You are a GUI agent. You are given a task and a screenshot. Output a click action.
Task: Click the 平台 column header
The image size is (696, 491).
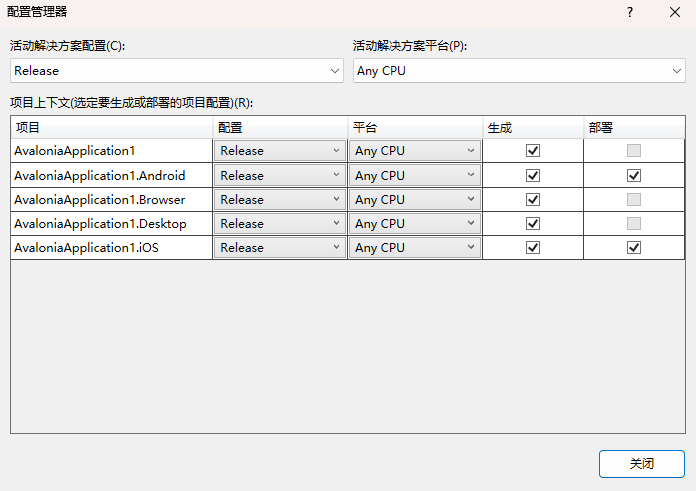pos(415,127)
